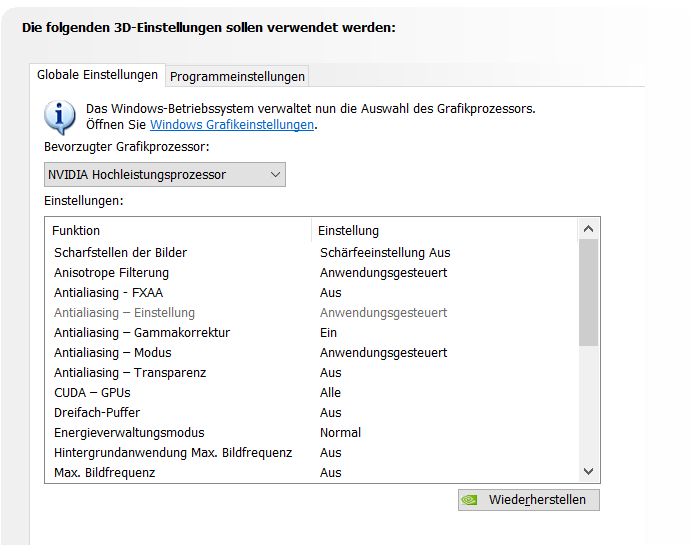Select the Antialiasing – Gammakorrektur row
The height and width of the screenshot is (545, 697).
tap(311, 333)
